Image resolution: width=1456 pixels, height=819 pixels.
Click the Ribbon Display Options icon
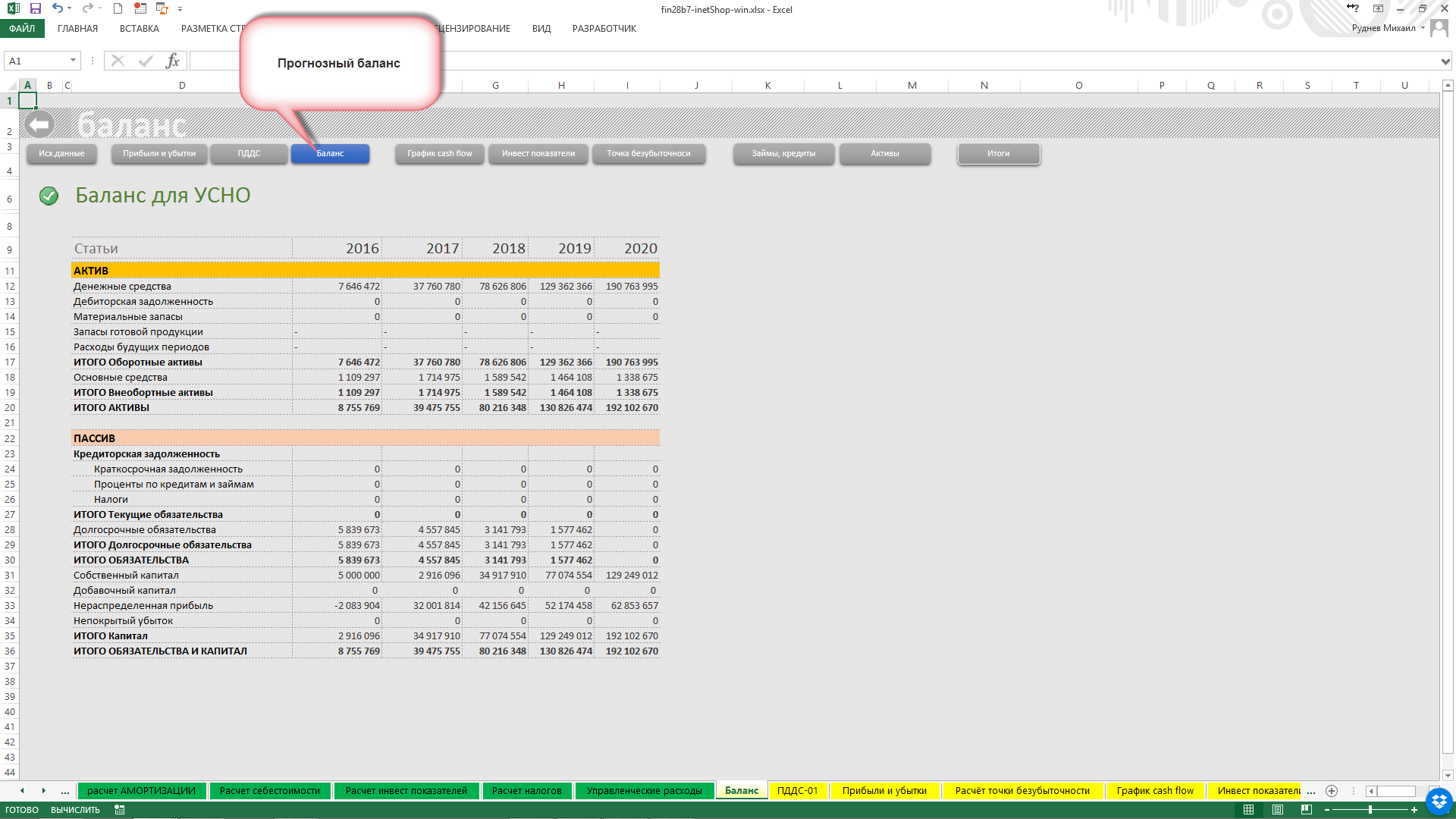pyautogui.click(x=1378, y=8)
